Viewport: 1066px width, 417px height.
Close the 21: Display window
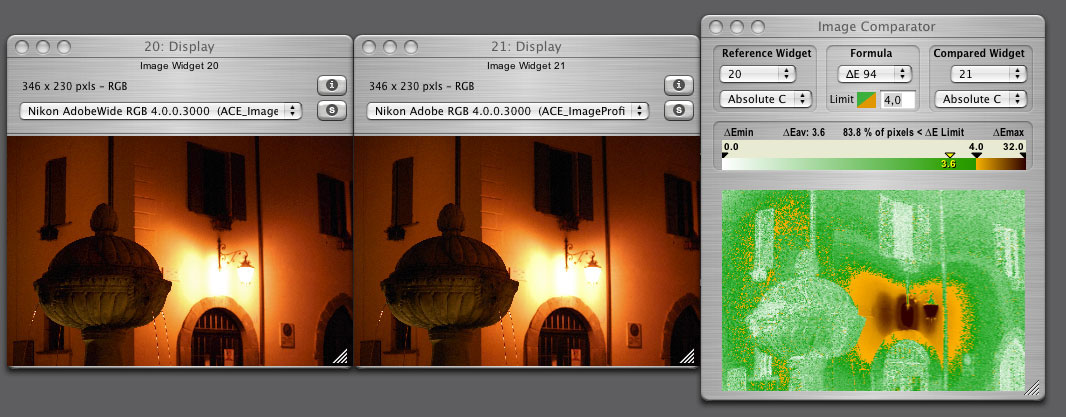click(x=368, y=47)
